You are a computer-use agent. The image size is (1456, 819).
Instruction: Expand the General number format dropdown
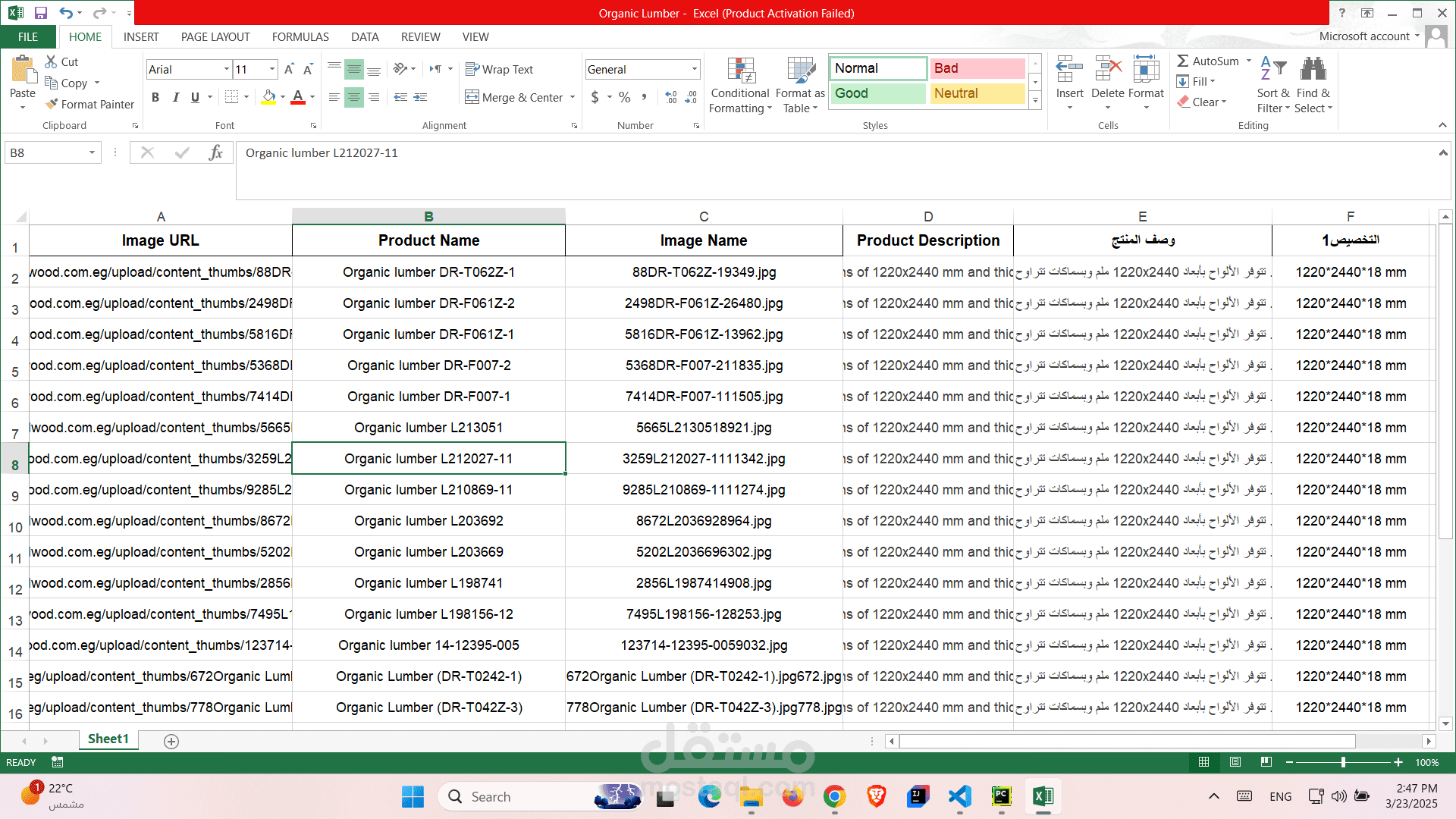pos(694,69)
